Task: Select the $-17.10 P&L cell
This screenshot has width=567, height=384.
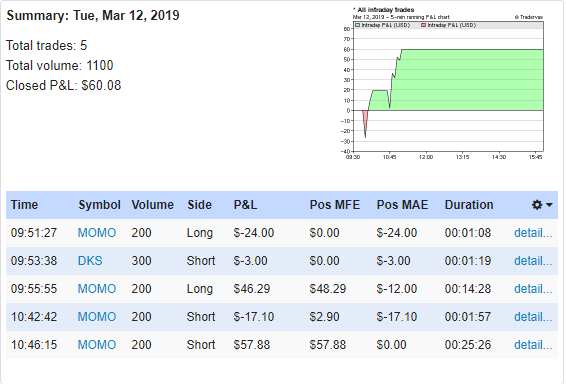Action: coord(254,317)
